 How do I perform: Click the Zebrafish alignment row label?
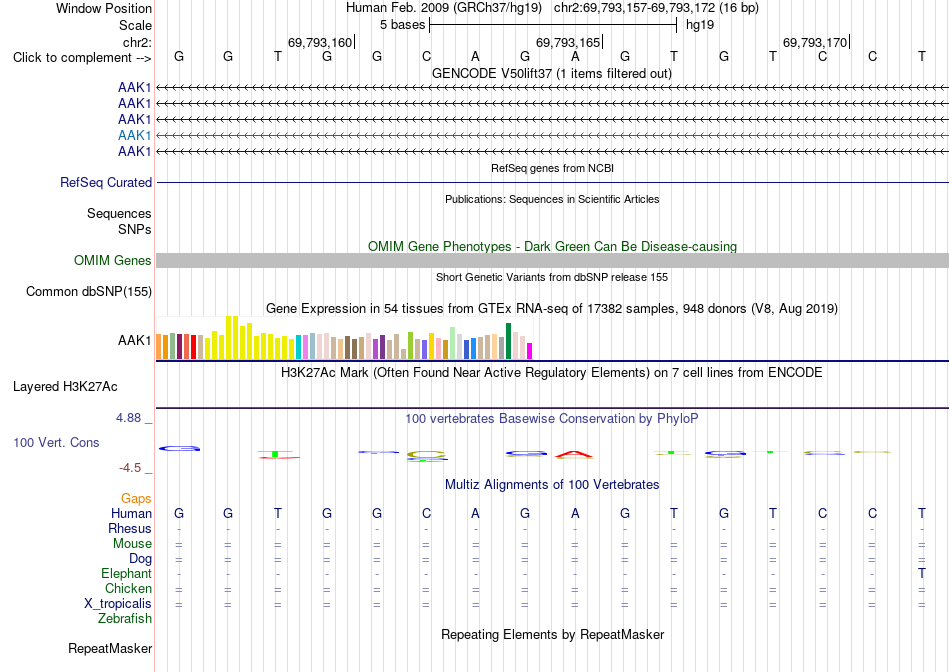pos(125,618)
